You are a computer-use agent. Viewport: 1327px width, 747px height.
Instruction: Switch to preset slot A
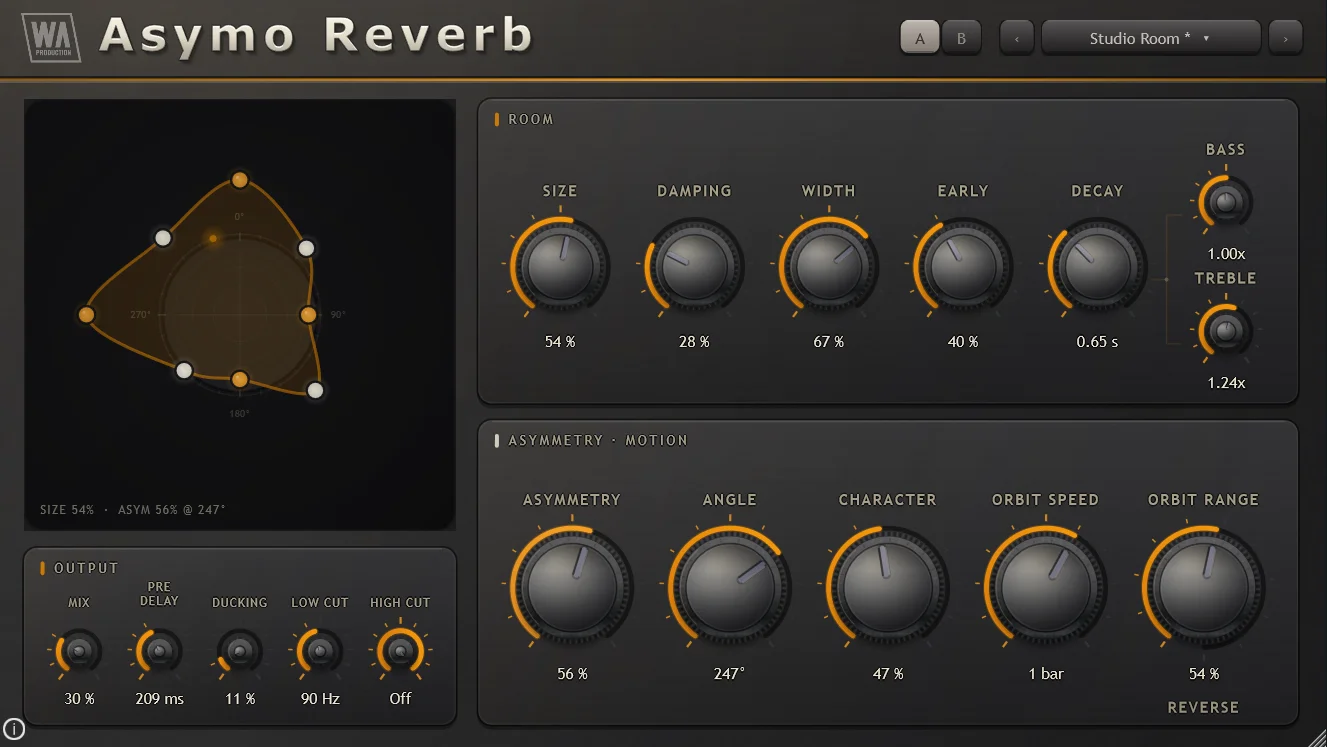pos(920,39)
